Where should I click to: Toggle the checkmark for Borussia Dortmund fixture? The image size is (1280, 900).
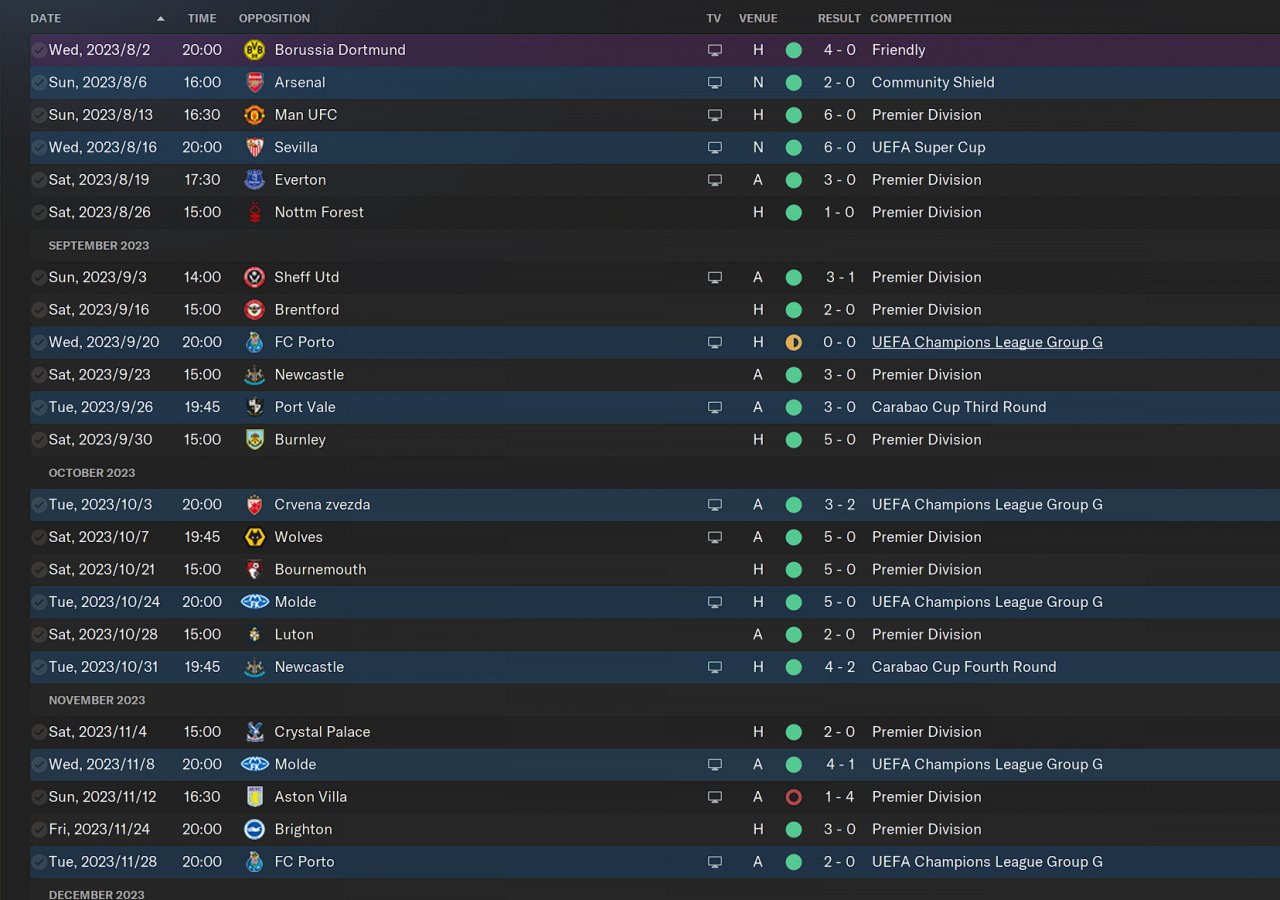pyautogui.click(x=39, y=50)
